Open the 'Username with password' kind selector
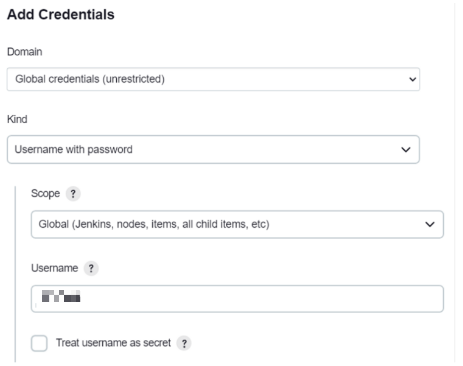 213,150
